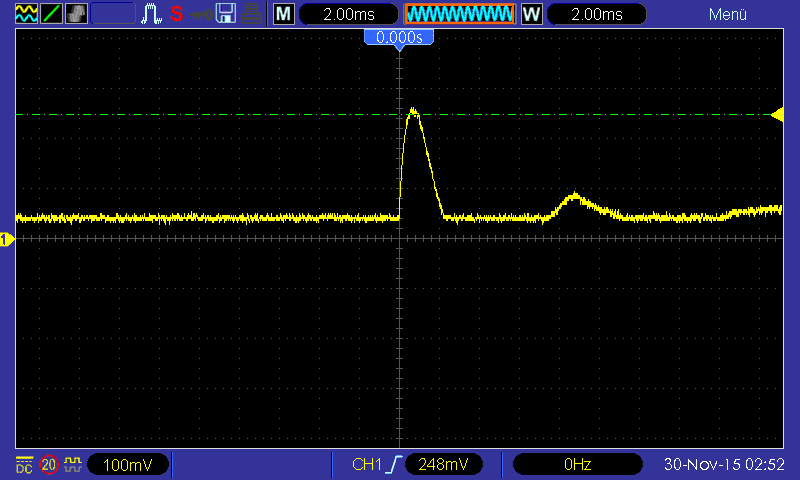Click the pulse waveform acquisition icon
Screen dimensions: 800x480
click(151, 13)
